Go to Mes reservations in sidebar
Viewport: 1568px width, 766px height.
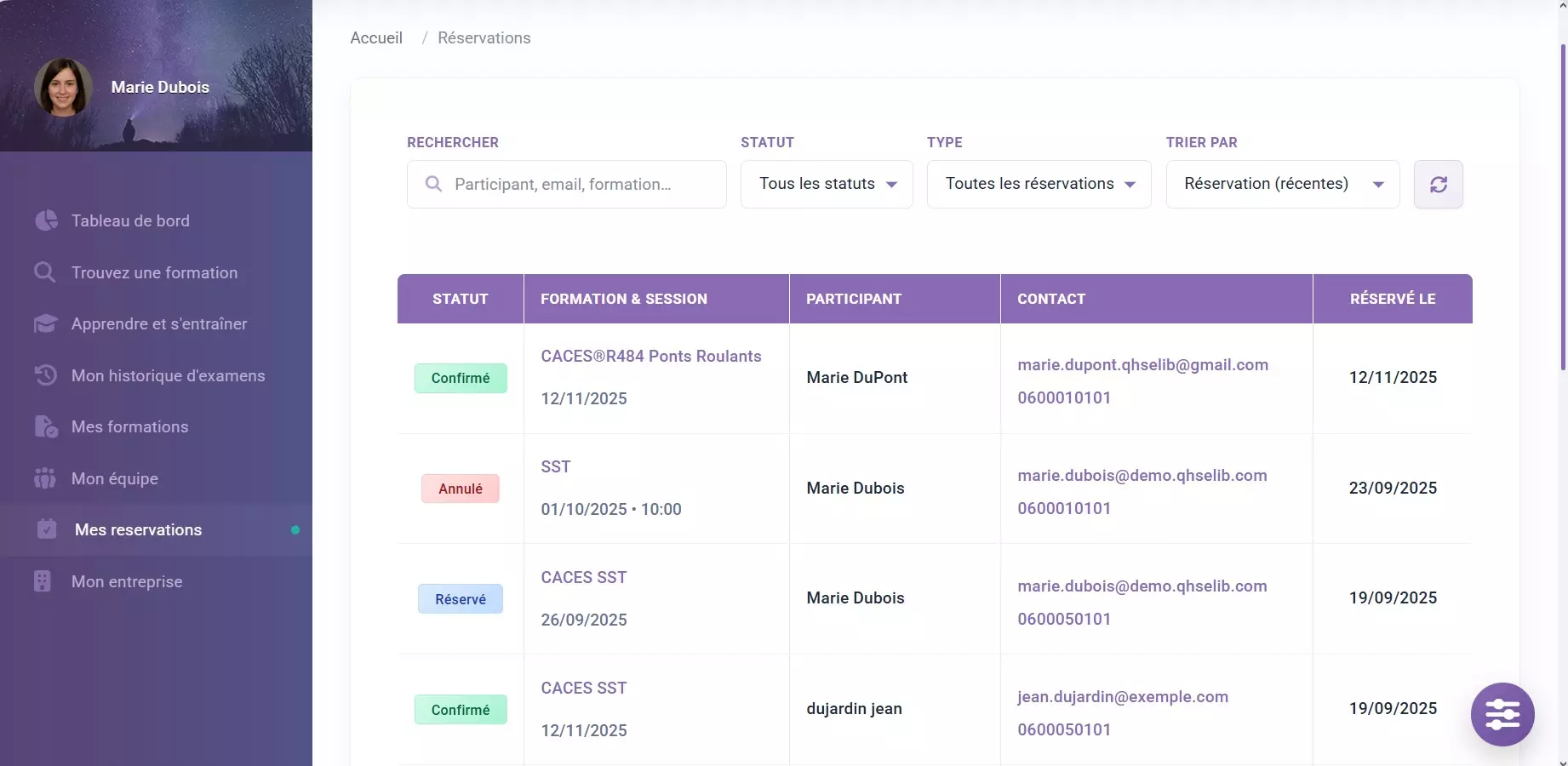pos(138,529)
